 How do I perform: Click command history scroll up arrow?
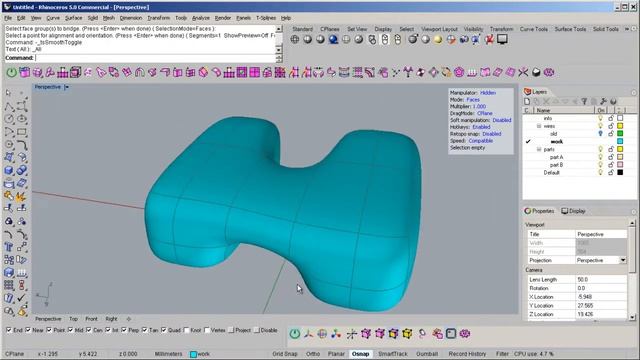279,29
